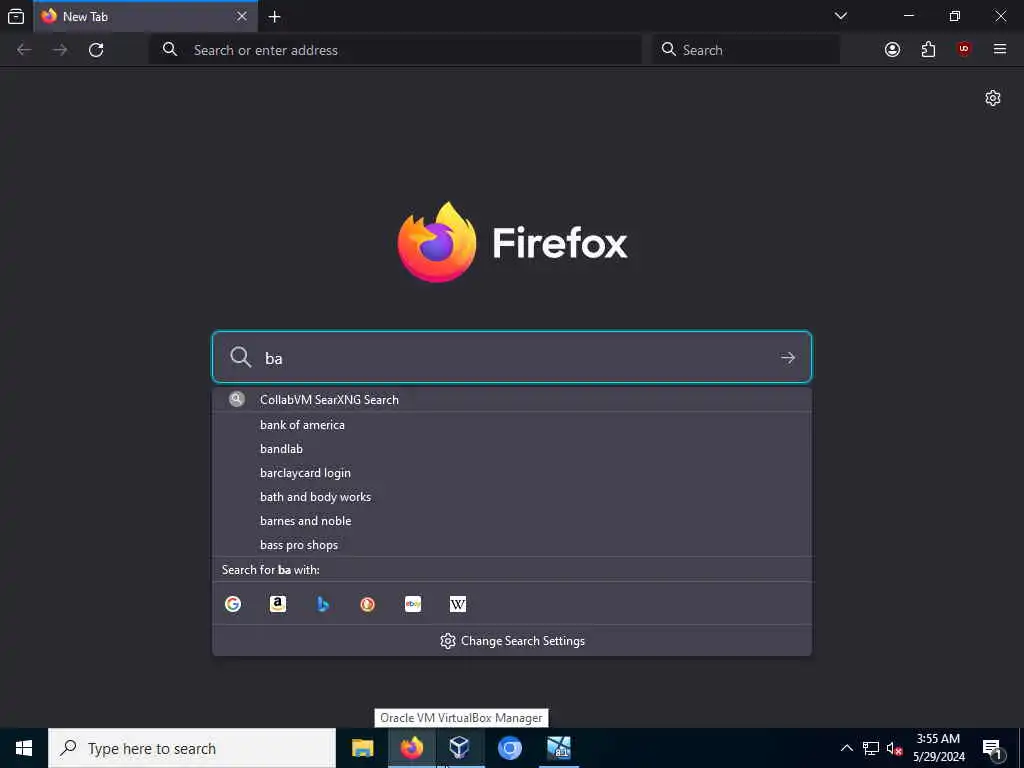Open the clock showing 3:55 AM
This screenshot has height=768, width=1024.
coord(938,748)
